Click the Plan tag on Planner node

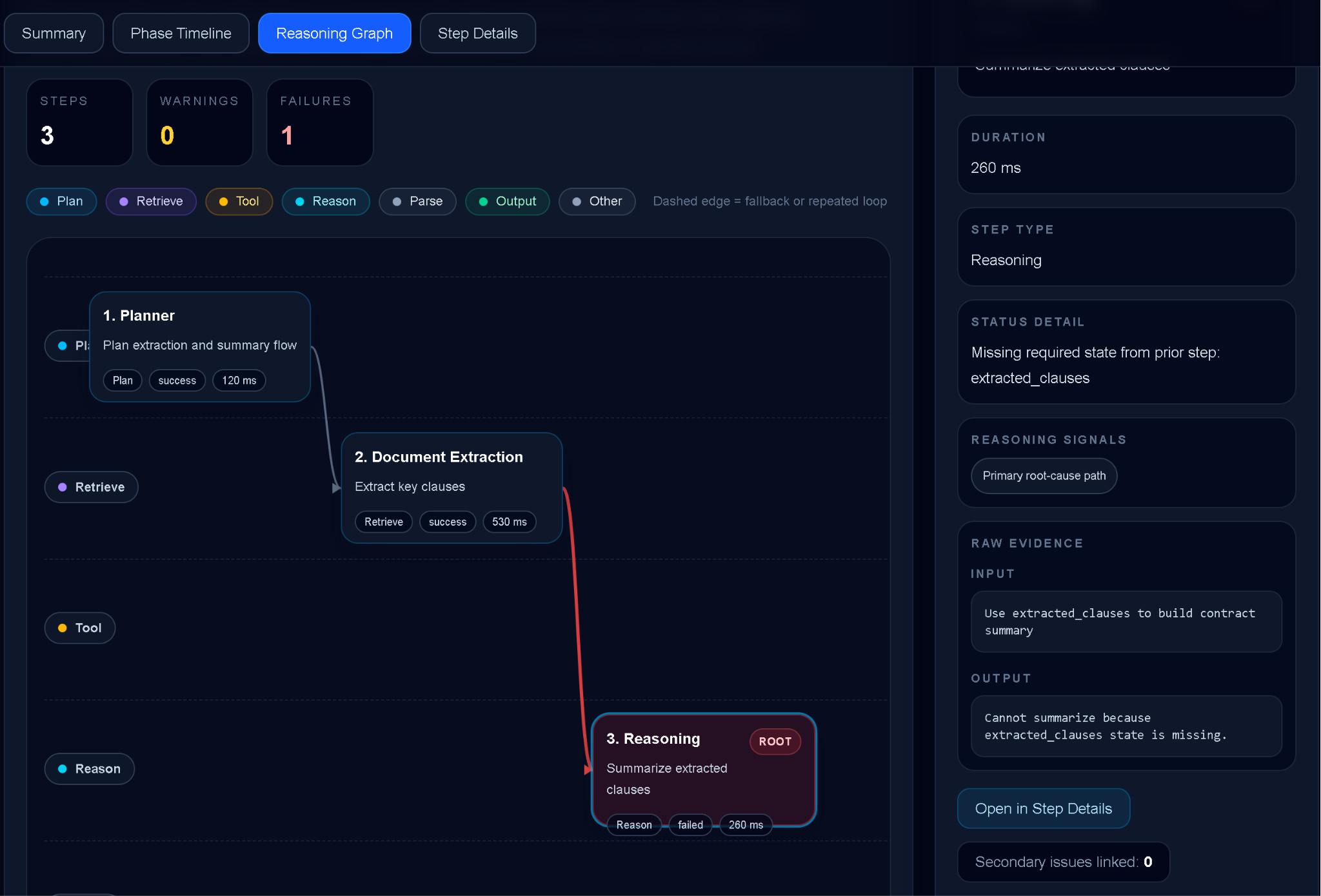(x=123, y=381)
